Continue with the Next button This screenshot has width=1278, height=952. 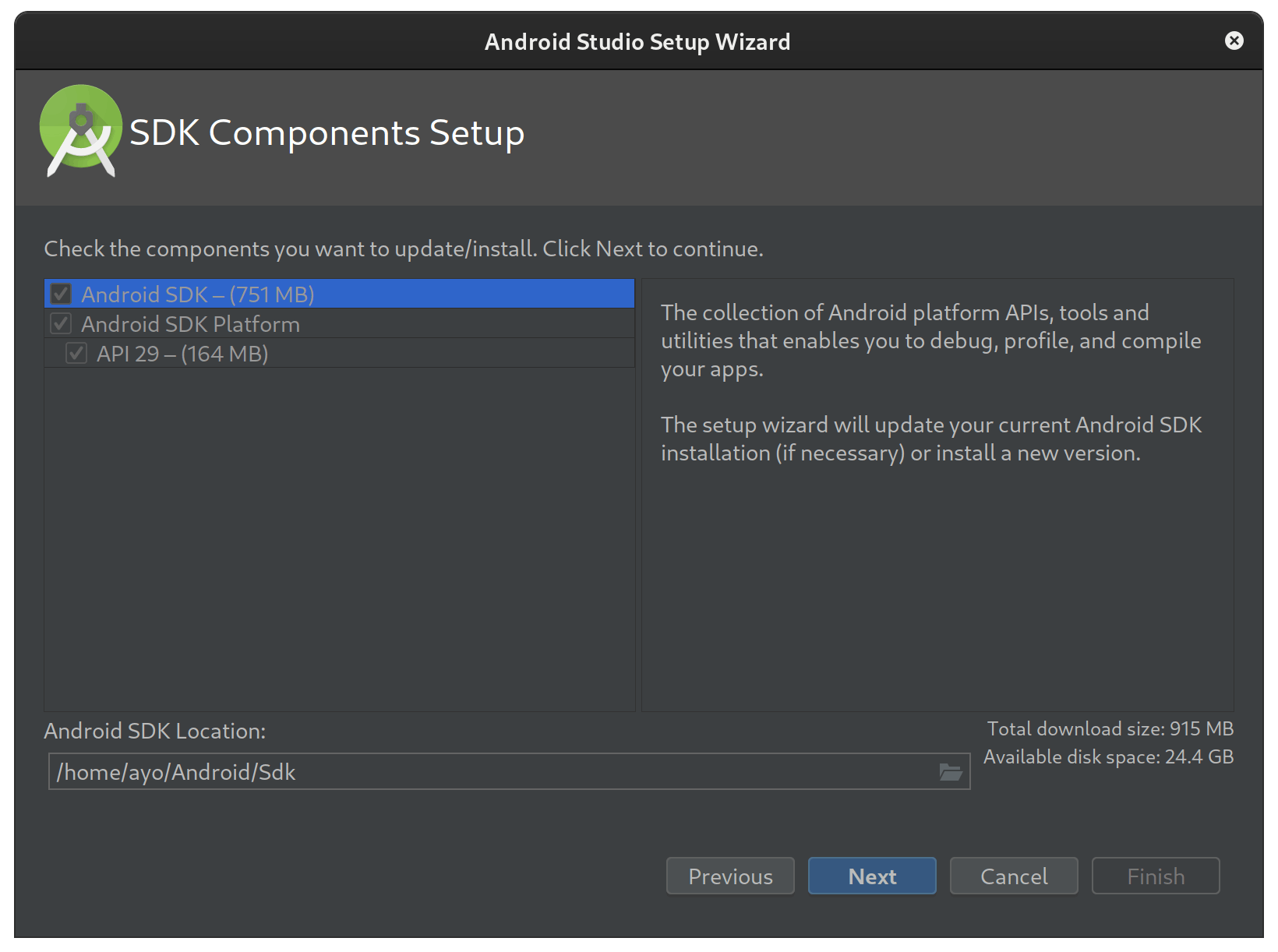pyautogui.click(x=872, y=876)
